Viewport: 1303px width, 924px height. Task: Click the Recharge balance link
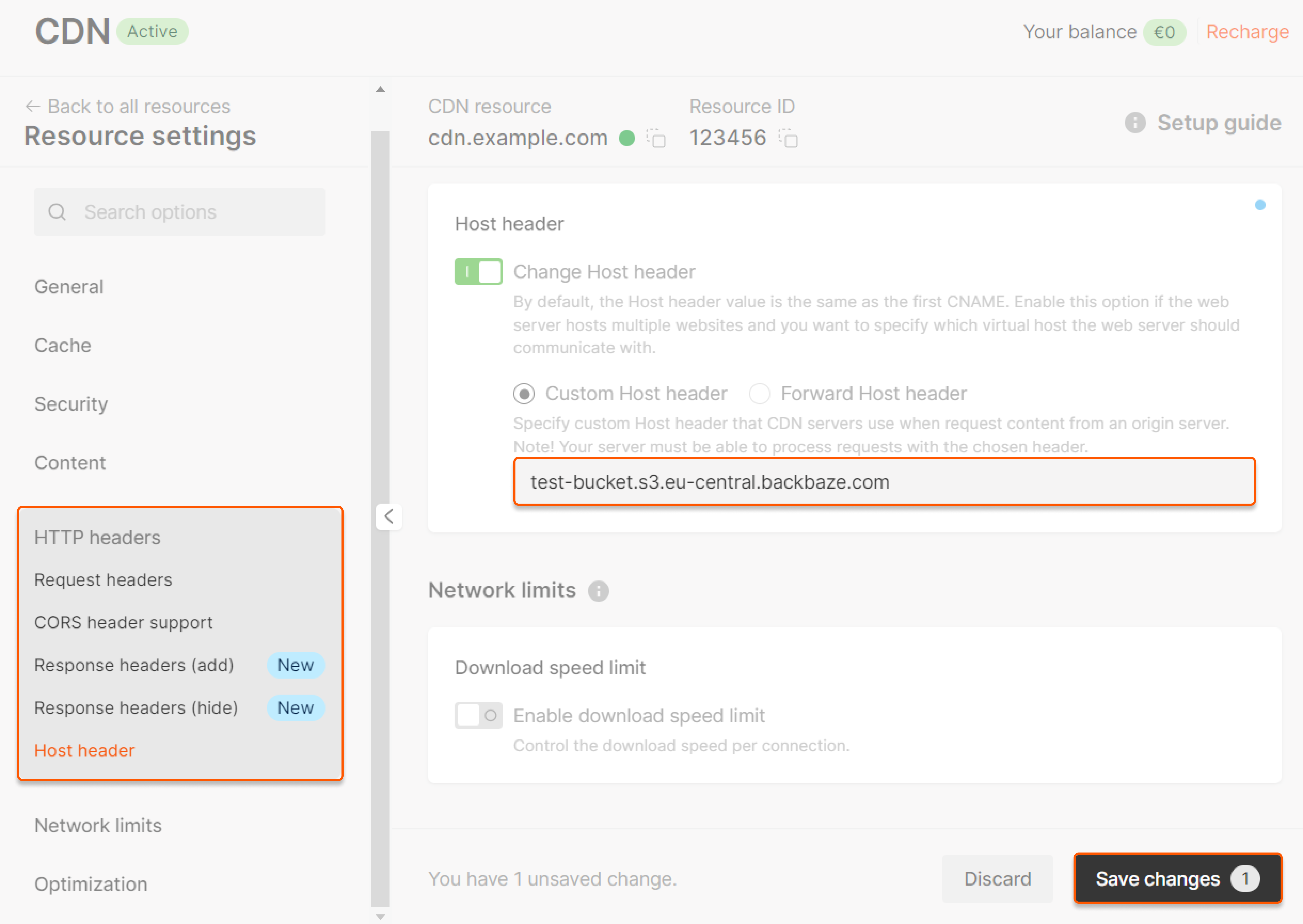1247,32
